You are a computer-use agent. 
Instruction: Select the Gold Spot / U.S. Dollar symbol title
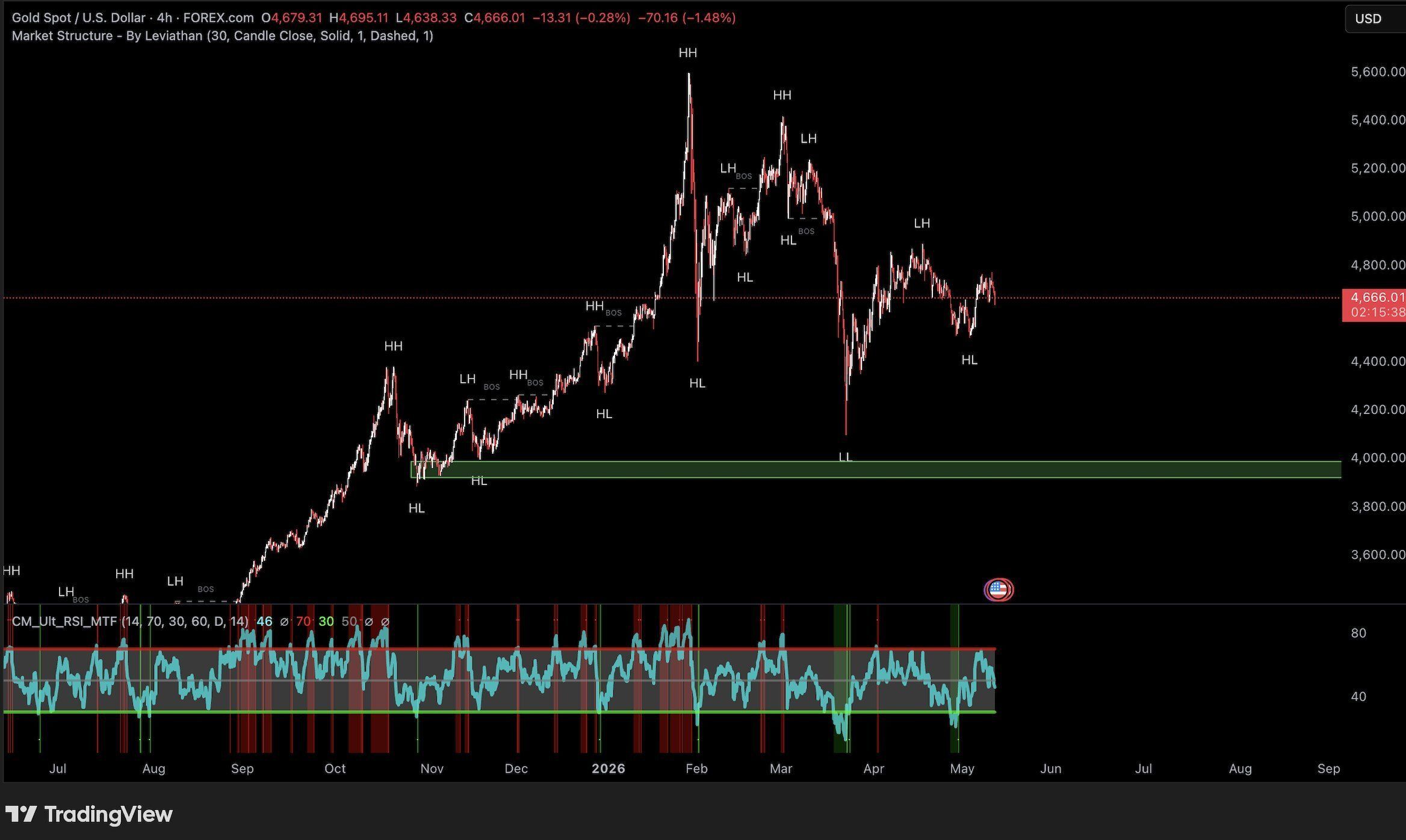tap(79, 18)
